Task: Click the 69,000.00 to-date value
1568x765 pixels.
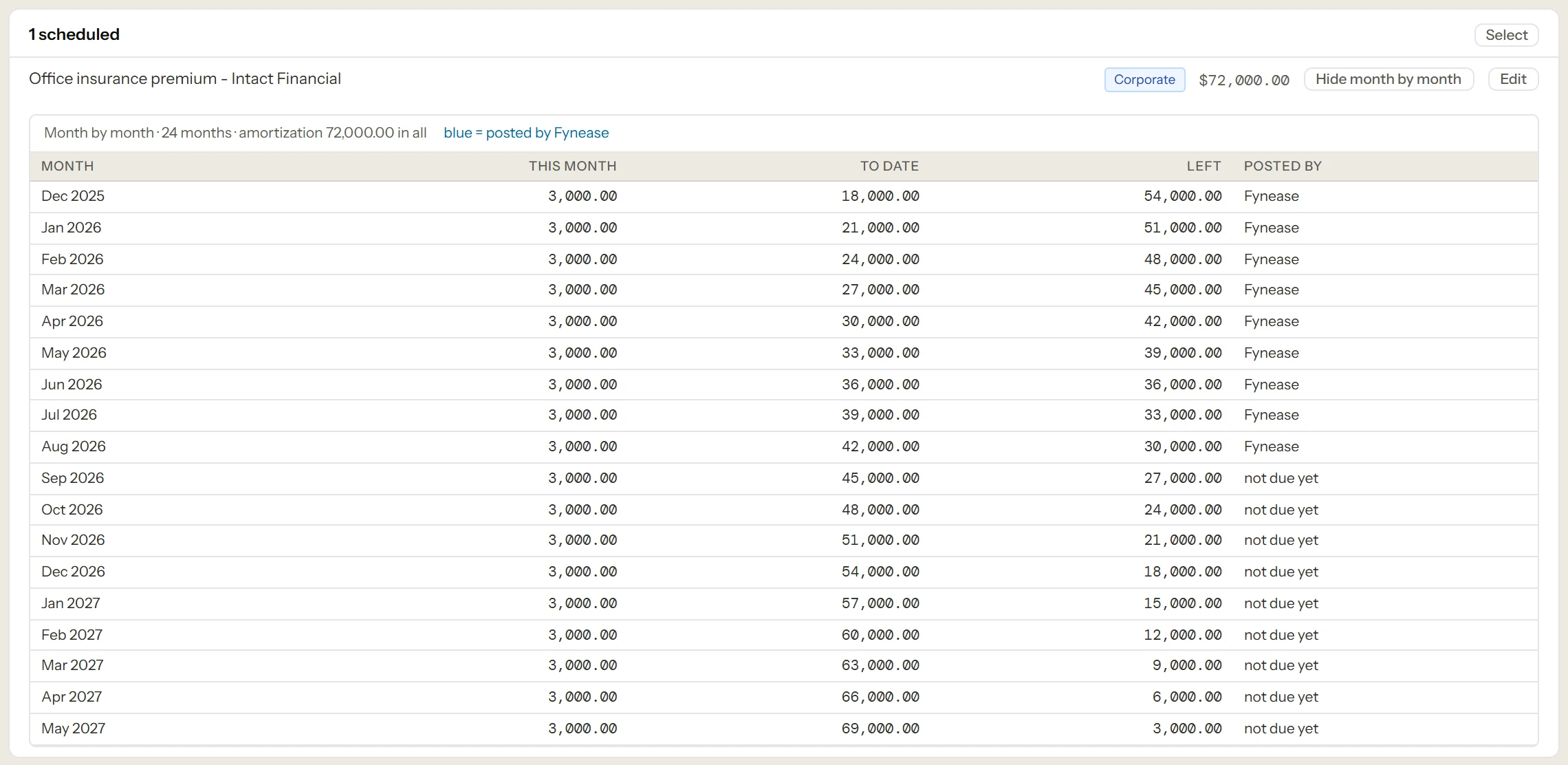Action: (880, 729)
